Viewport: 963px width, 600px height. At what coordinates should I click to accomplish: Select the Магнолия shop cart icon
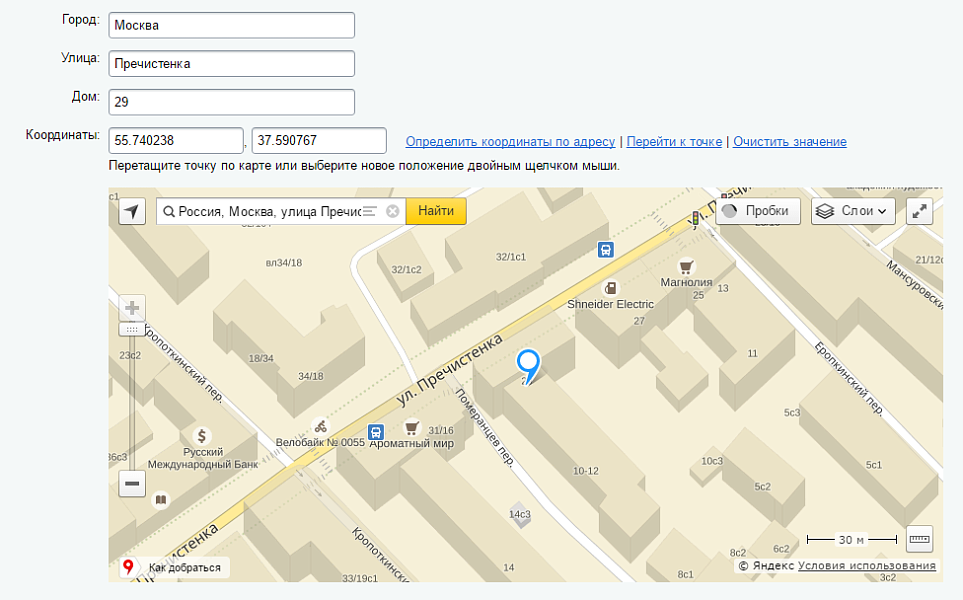(x=686, y=266)
